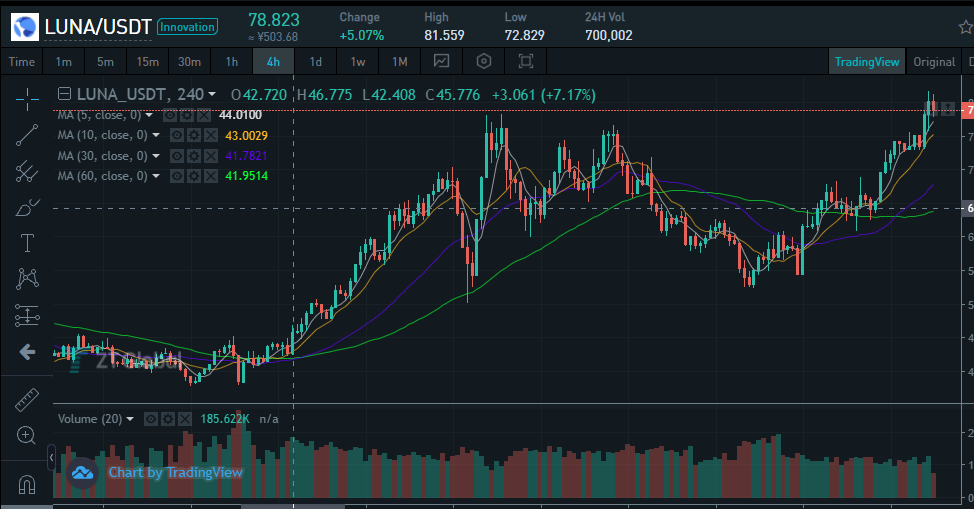
Task: Activate the zoom in tool
Action: 27,435
